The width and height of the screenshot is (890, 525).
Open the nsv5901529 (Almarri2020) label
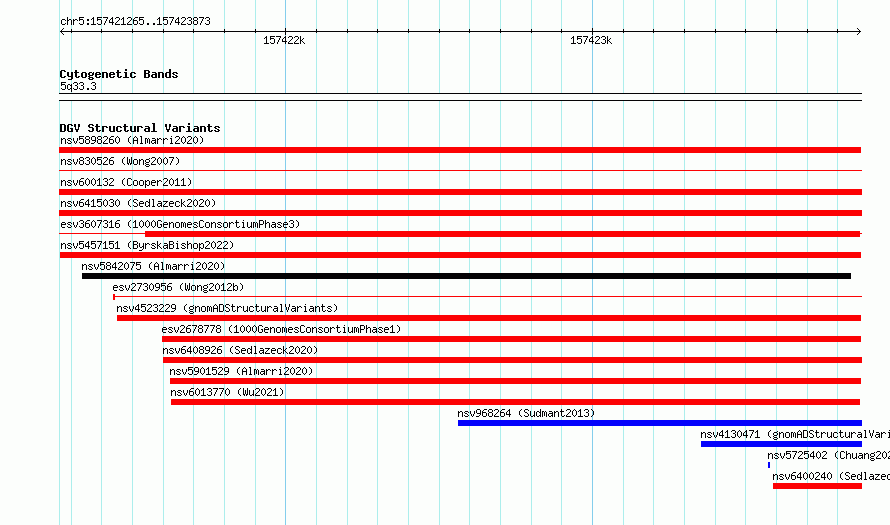click(x=241, y=371)
